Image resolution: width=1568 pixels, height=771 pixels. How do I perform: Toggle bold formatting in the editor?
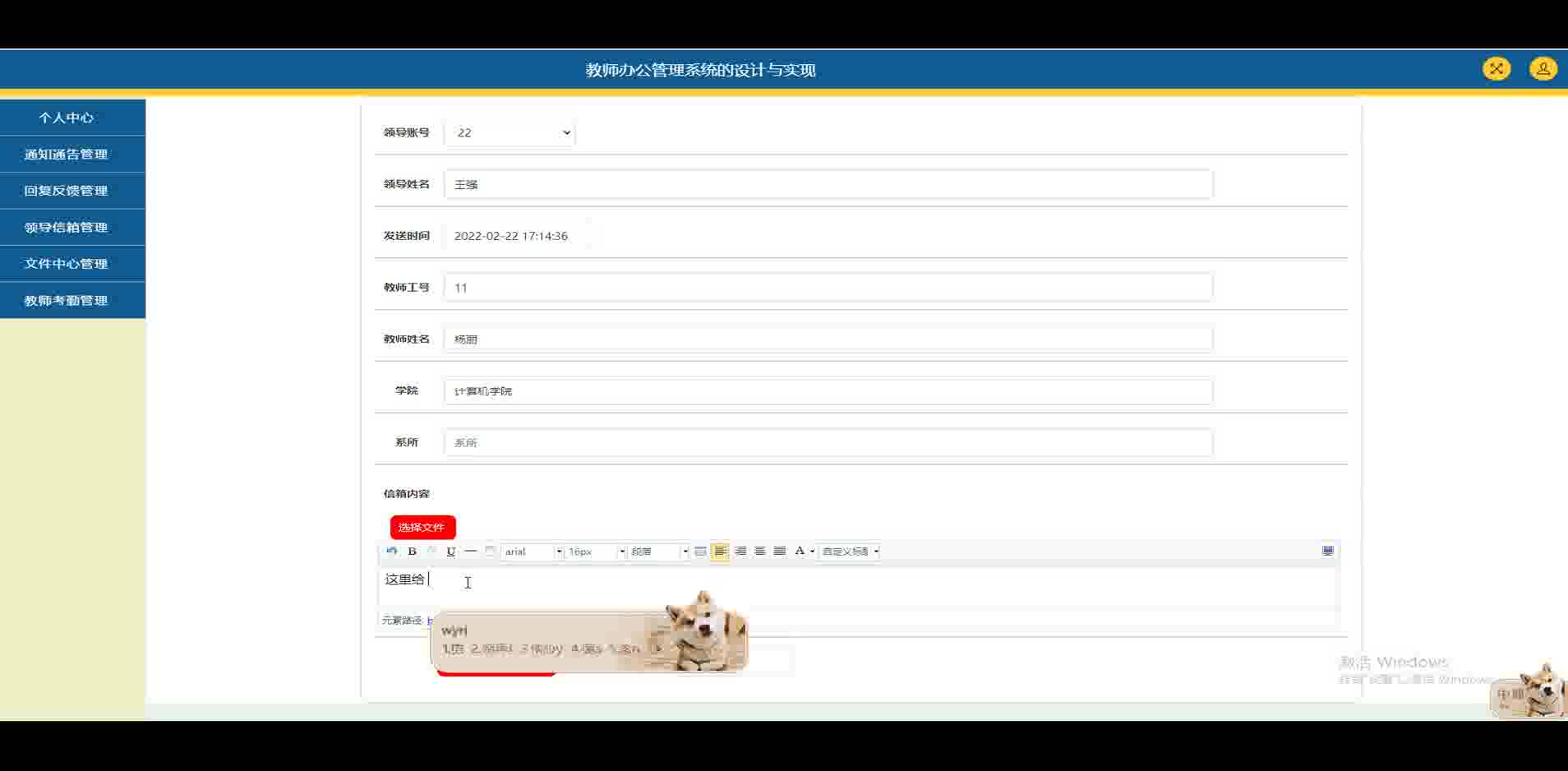412,552
